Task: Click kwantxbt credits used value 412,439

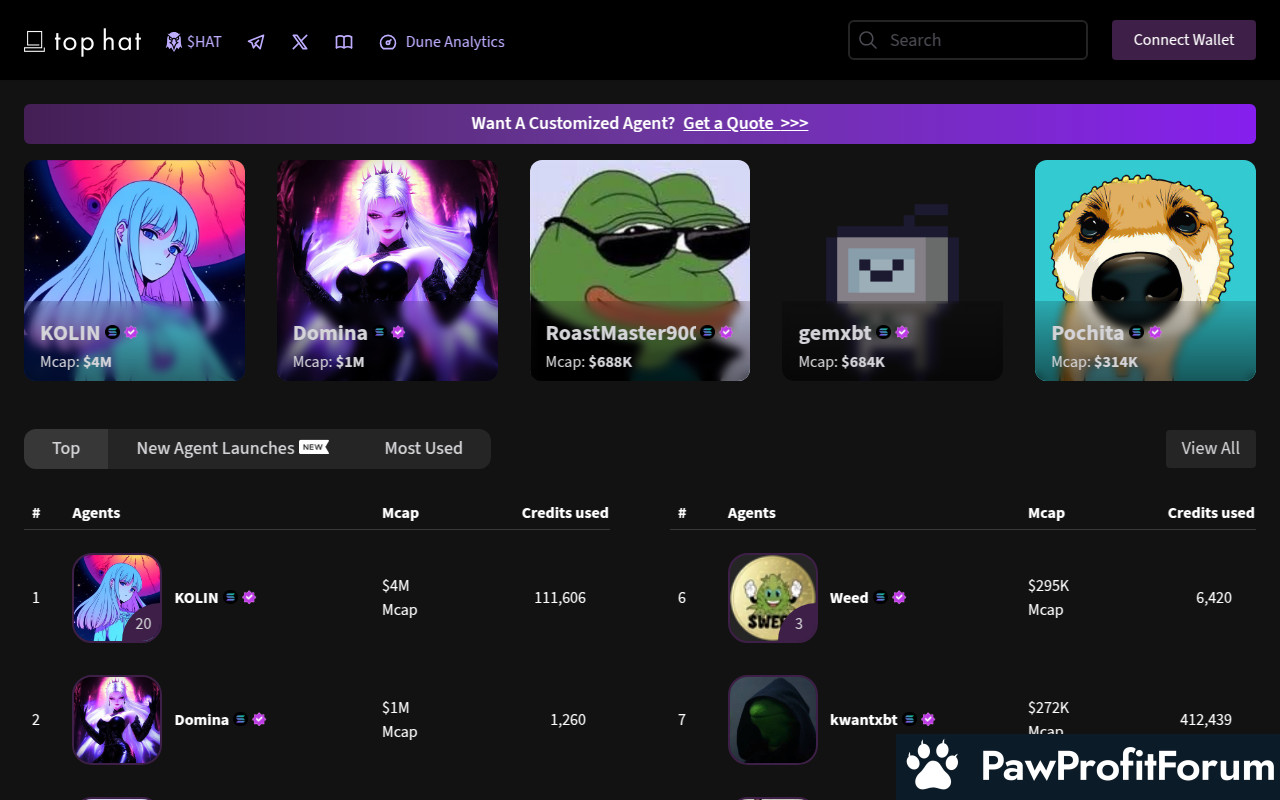Action: coord(1206,720)
